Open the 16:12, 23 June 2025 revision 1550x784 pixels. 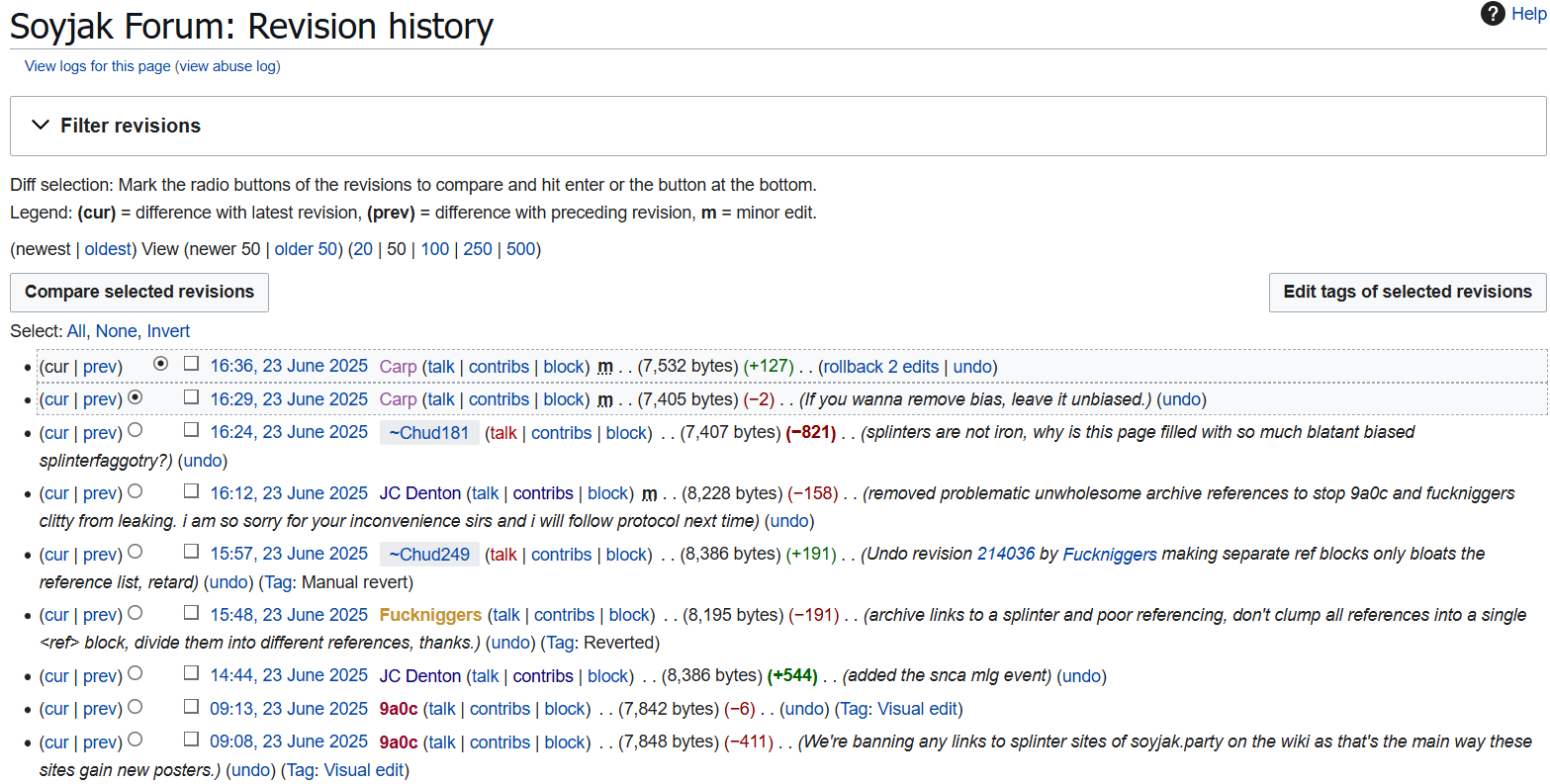pos(289,493)
